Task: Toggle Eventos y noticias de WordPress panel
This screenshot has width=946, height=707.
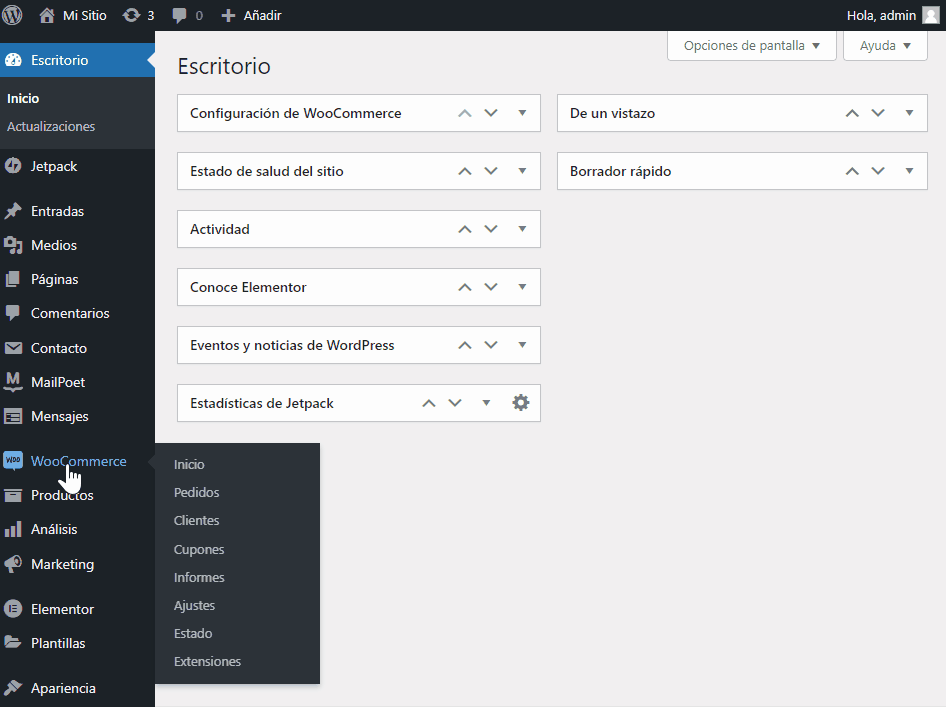Action: 522,344
